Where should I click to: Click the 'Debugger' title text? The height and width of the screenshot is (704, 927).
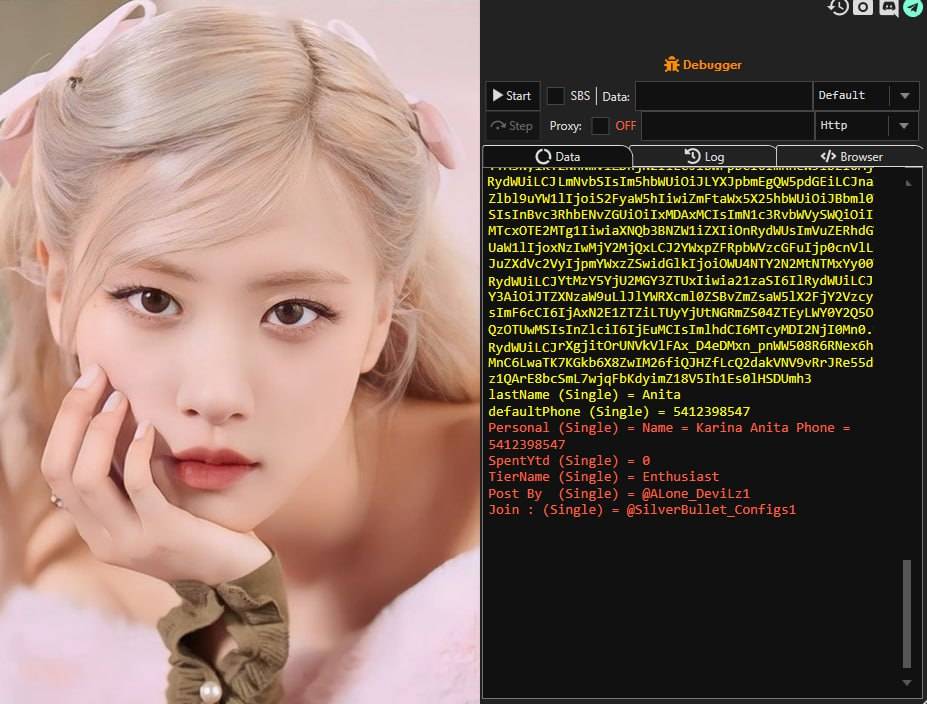712,64
